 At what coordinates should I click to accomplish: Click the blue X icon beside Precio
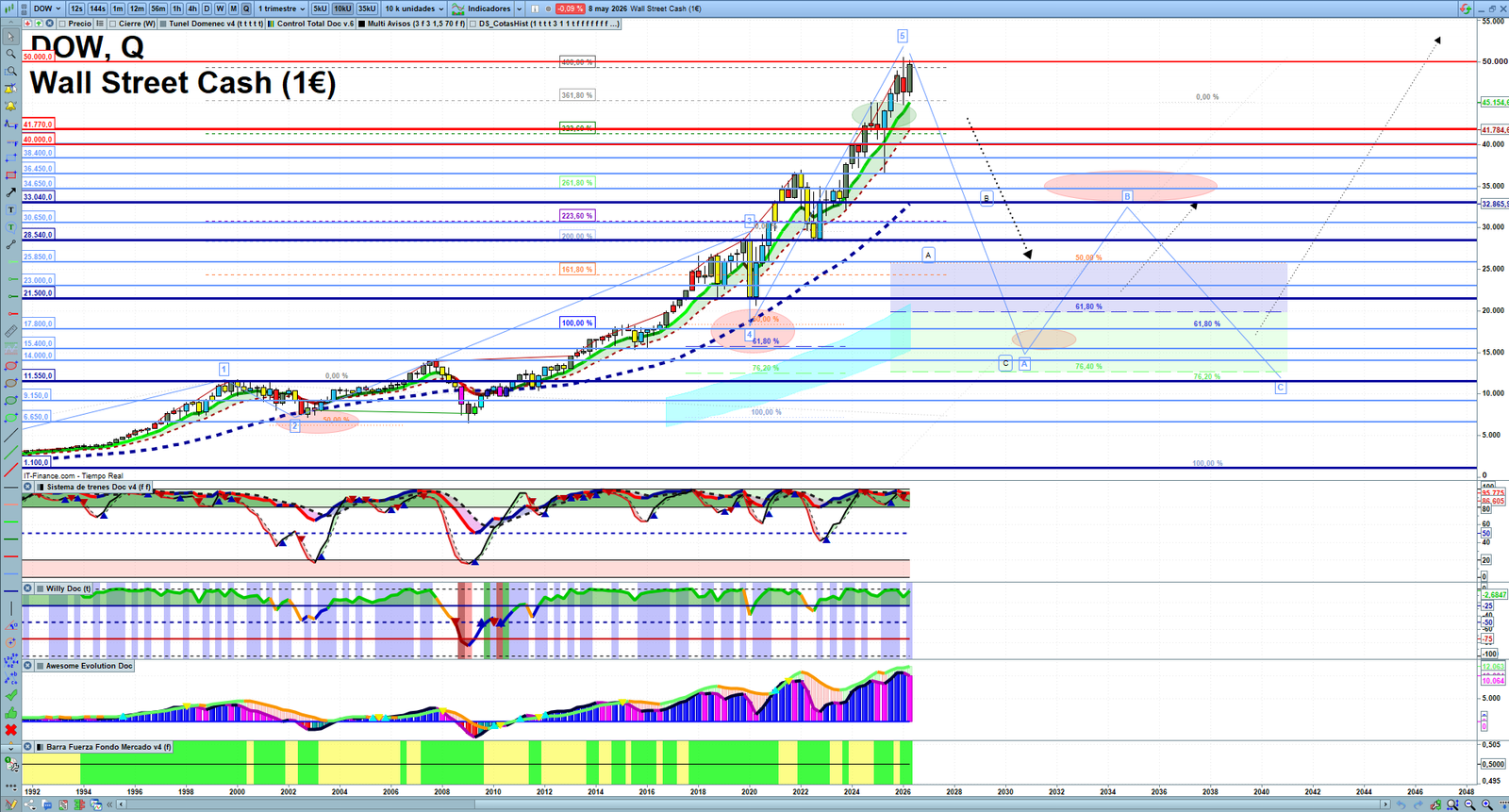[x=50, y=24]
